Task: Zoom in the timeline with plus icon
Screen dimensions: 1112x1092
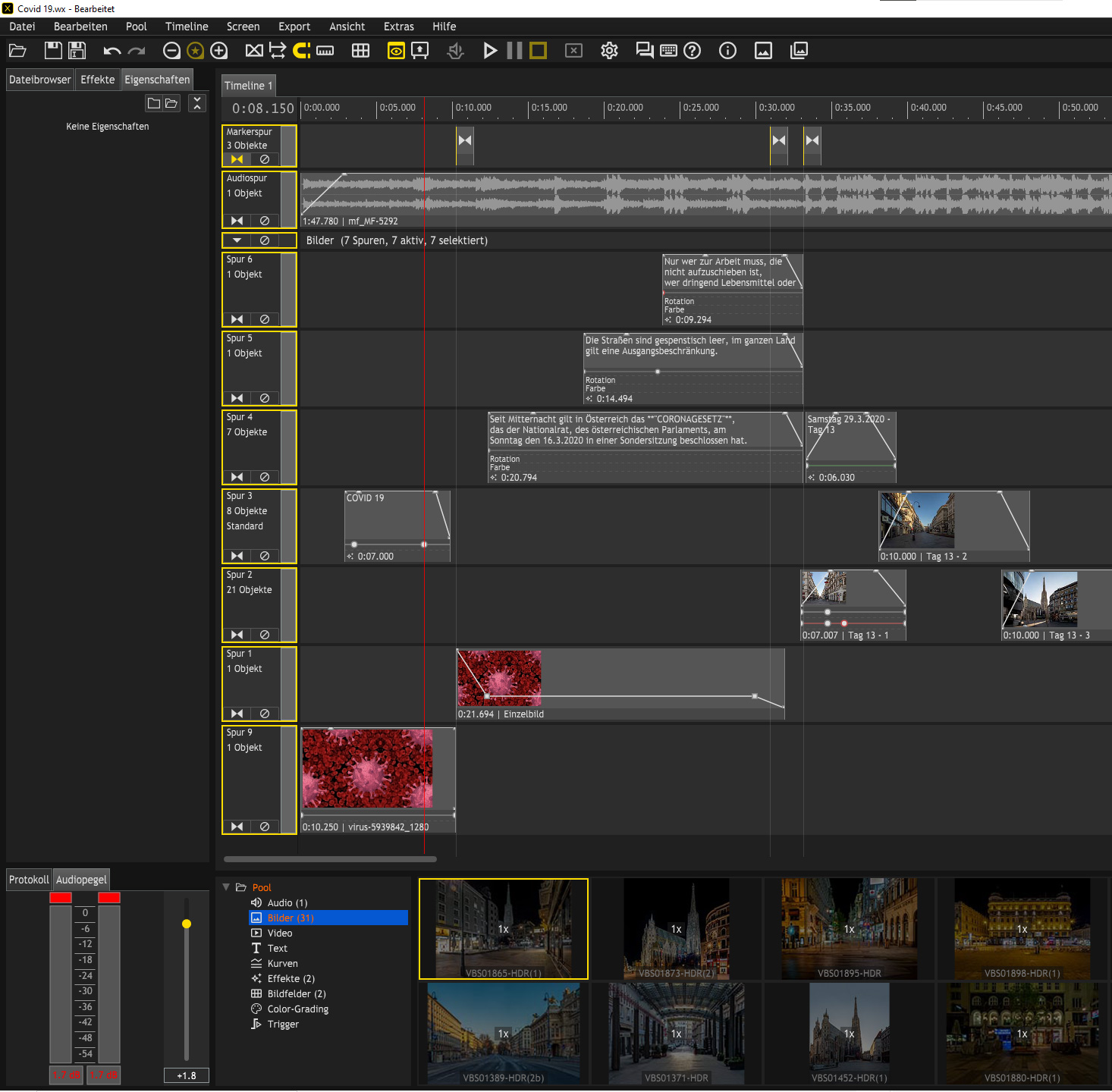Action: [219, 51]
